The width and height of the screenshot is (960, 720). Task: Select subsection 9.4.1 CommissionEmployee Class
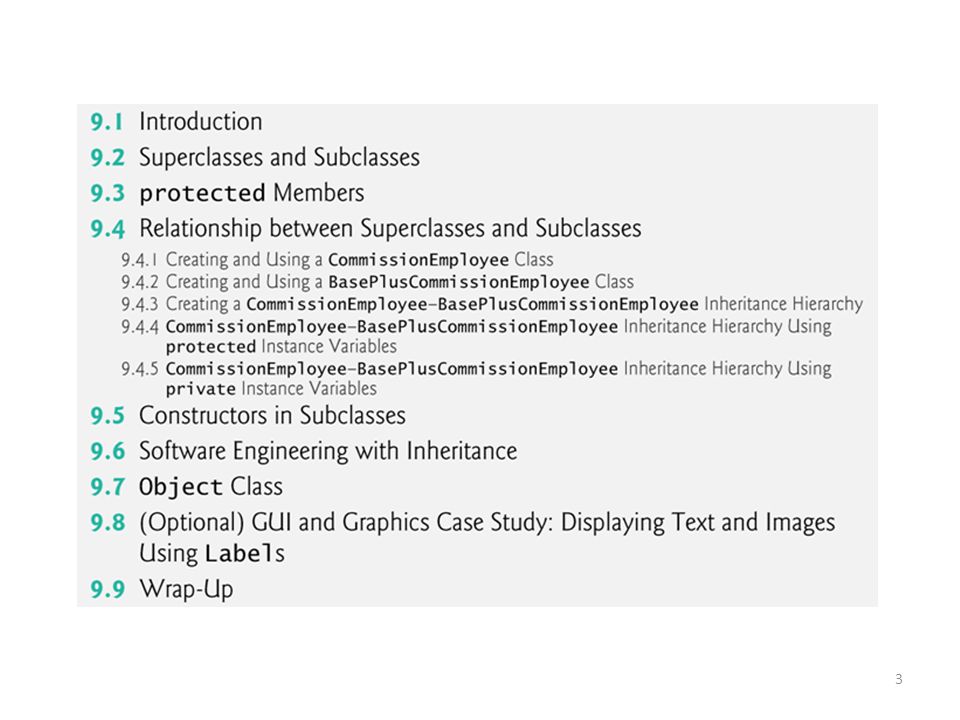pyautogui.click(x=337, y=260)
